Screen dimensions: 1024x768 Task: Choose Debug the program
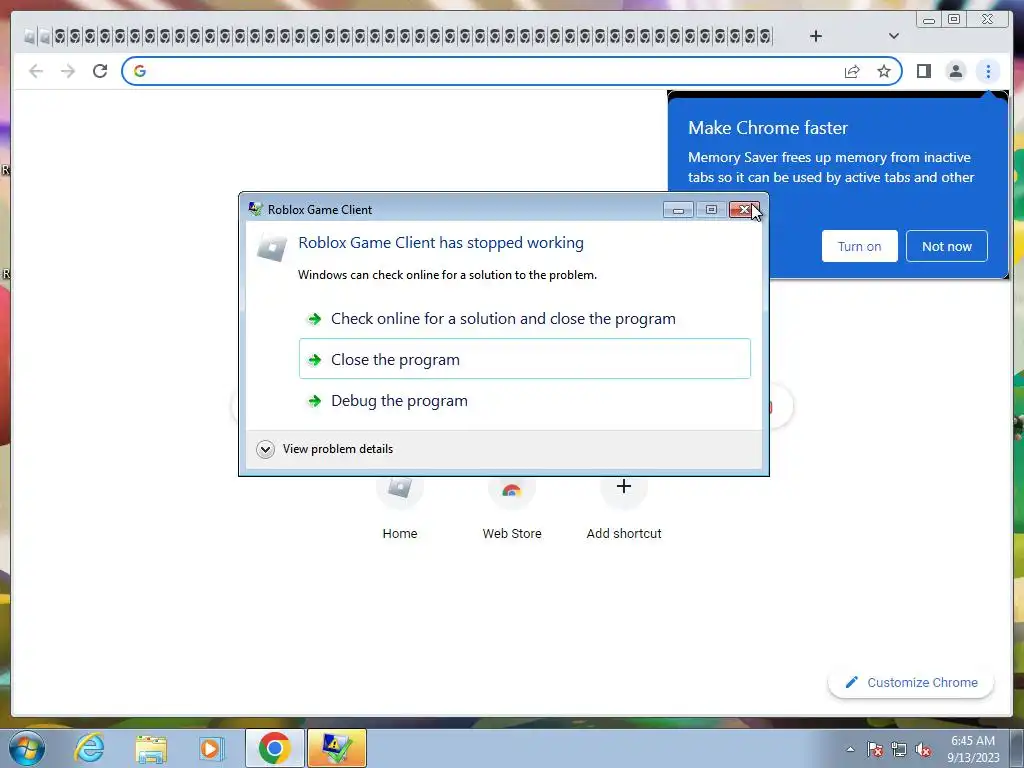[x=524, y=400]
